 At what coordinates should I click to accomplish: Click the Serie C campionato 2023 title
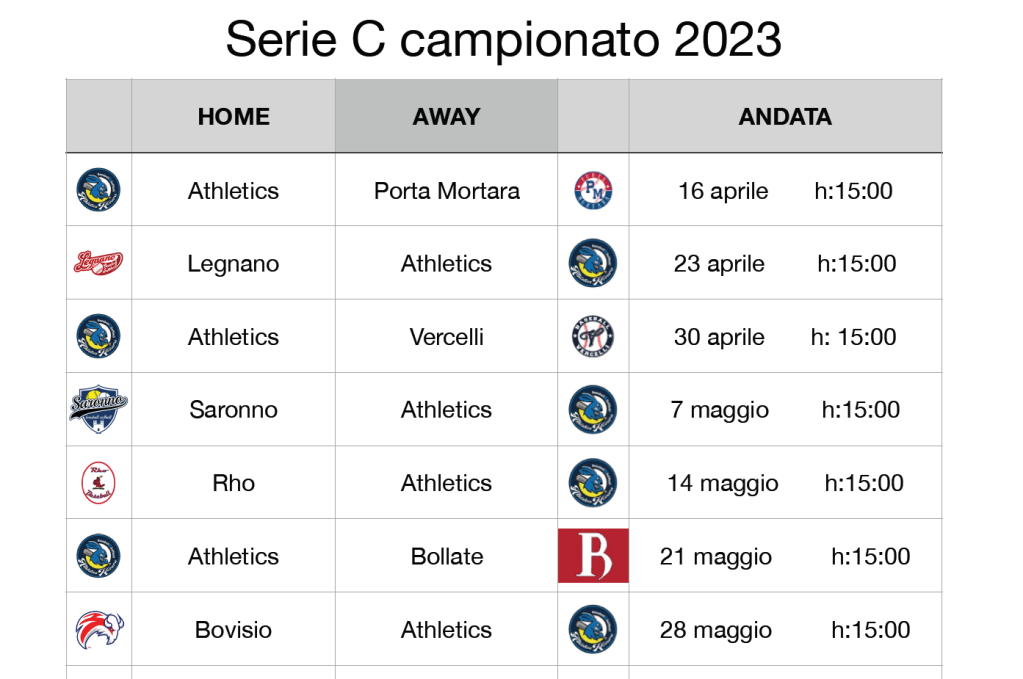pos(503,40)
